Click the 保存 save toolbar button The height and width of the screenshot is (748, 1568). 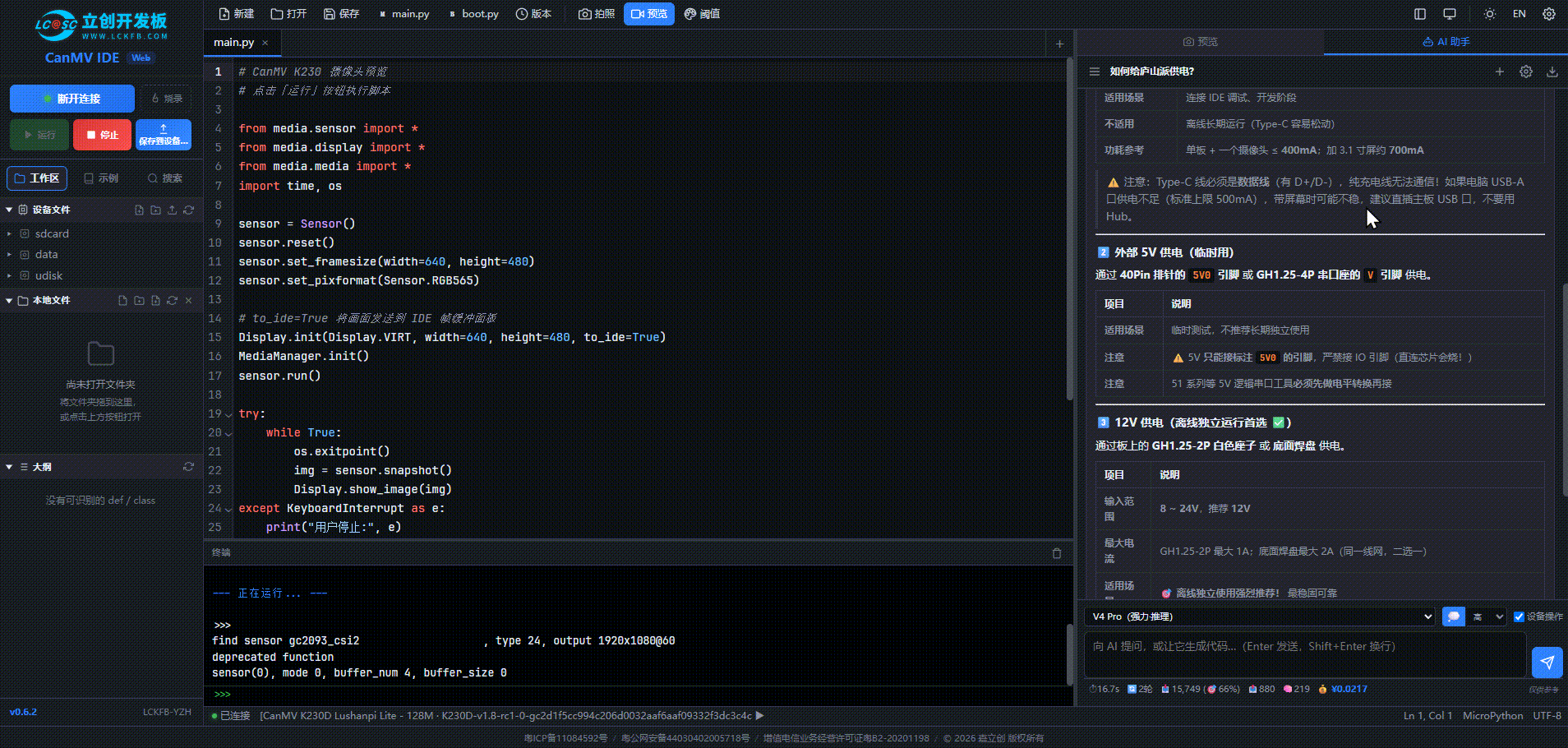[x=342, y=14]
